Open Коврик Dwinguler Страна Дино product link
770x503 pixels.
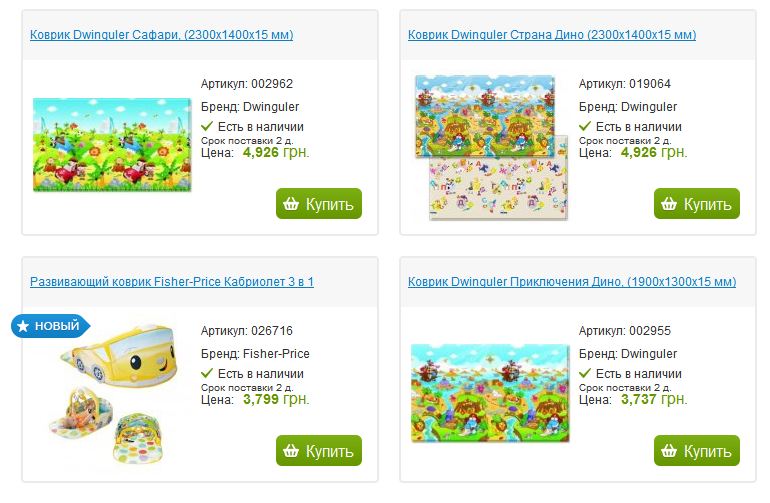pyautogui.click(x=552, y=35)
